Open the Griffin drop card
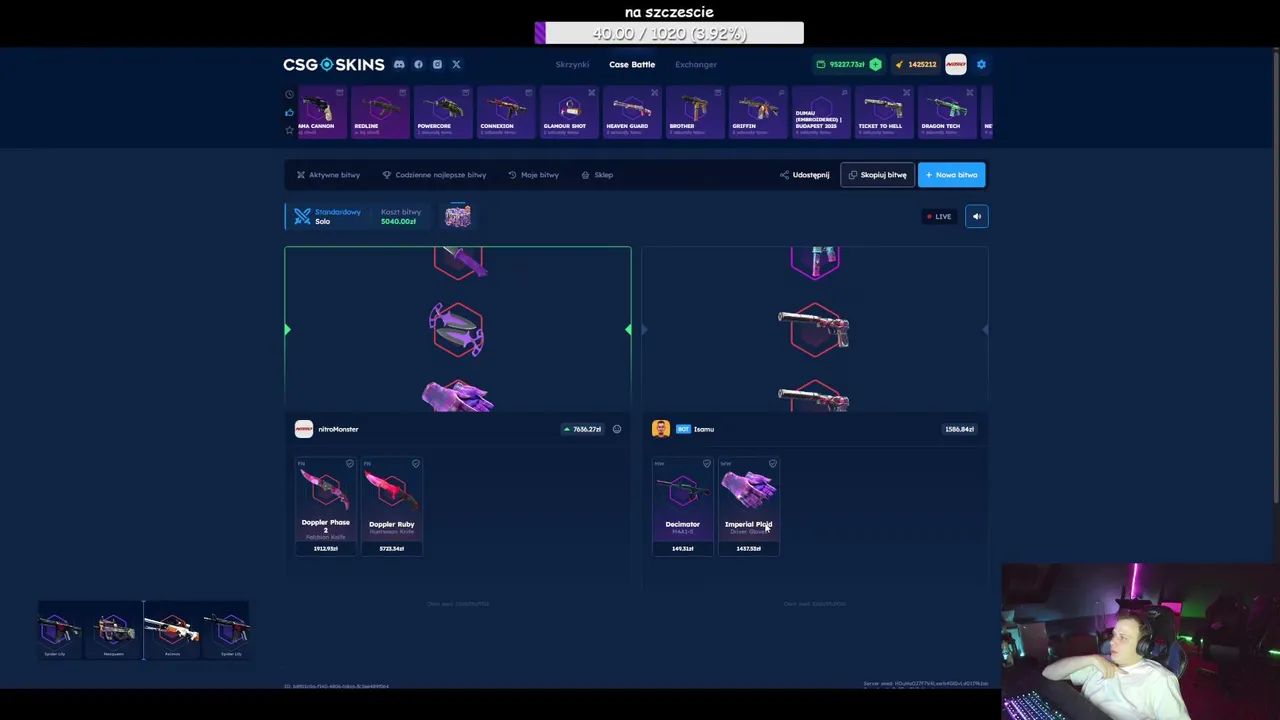This screenshot has height=720, width=1280. tap(756, 112)
